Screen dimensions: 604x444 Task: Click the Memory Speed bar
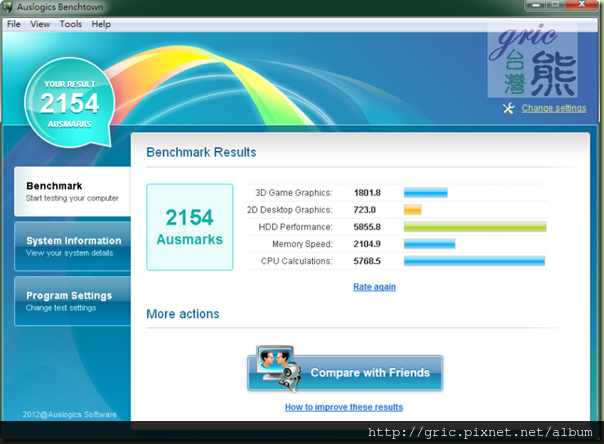(430, 244)
